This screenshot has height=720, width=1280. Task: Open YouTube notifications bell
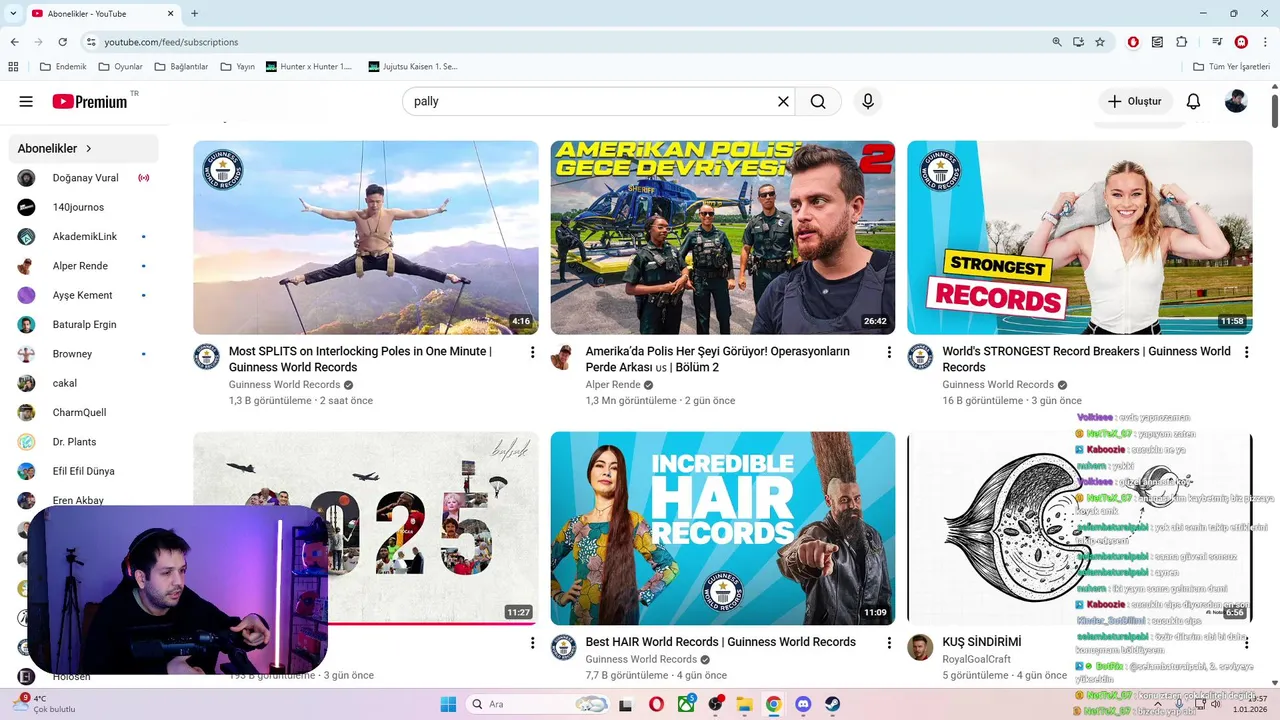1193,101
